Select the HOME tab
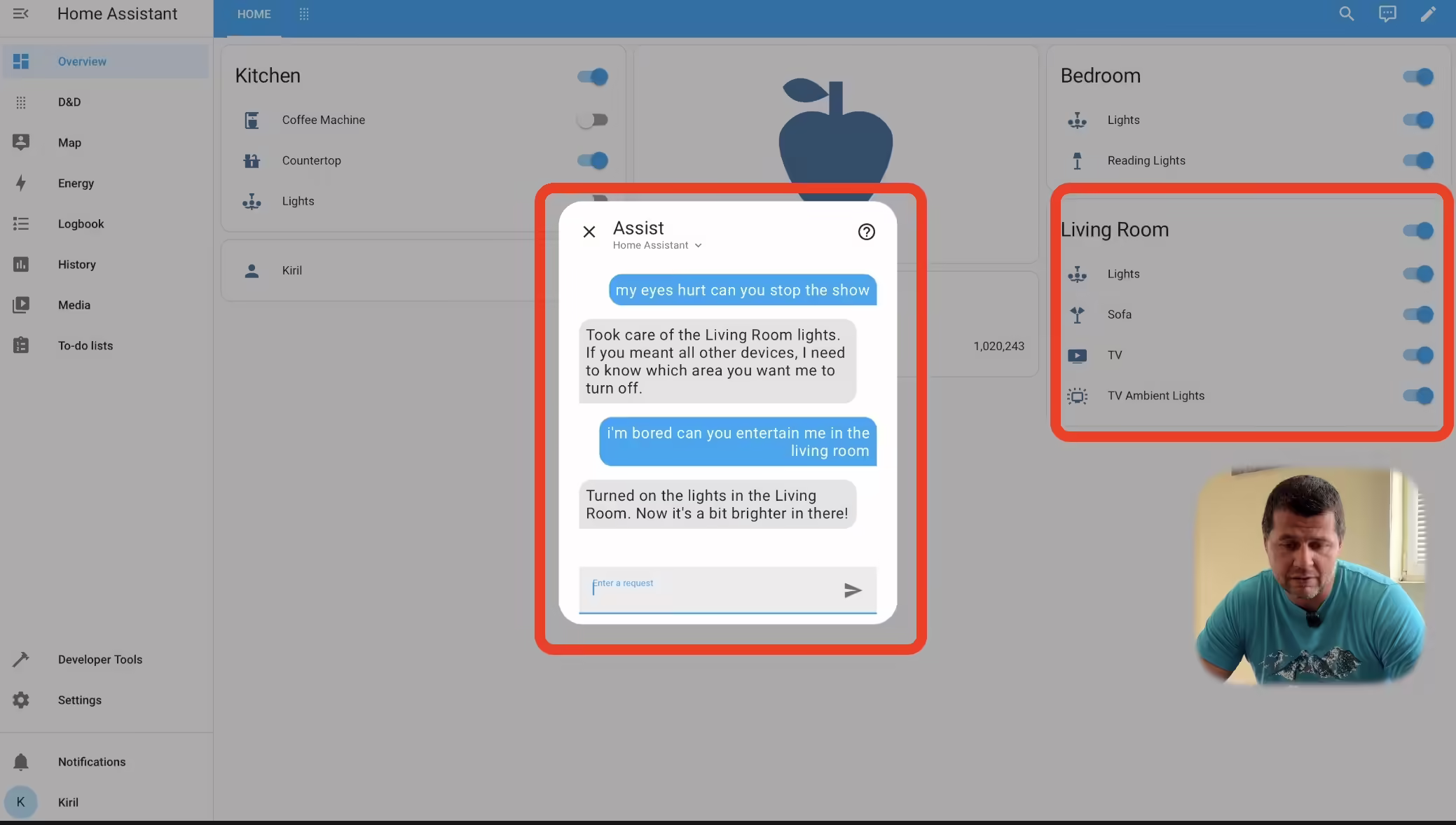This screenshot has height=825, width=1456. coord(254,15)
